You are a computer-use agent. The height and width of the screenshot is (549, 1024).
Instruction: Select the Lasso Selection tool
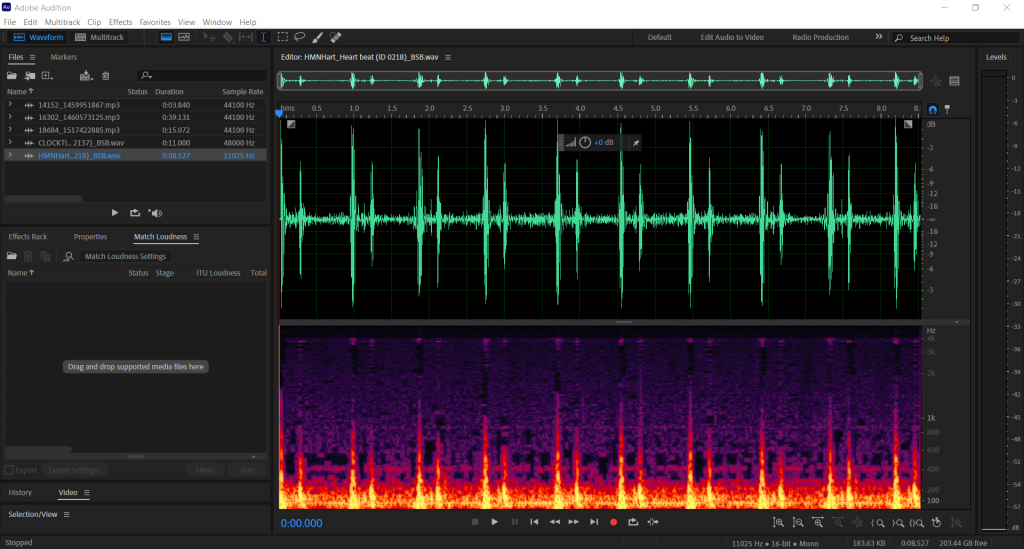pos(299,37)
